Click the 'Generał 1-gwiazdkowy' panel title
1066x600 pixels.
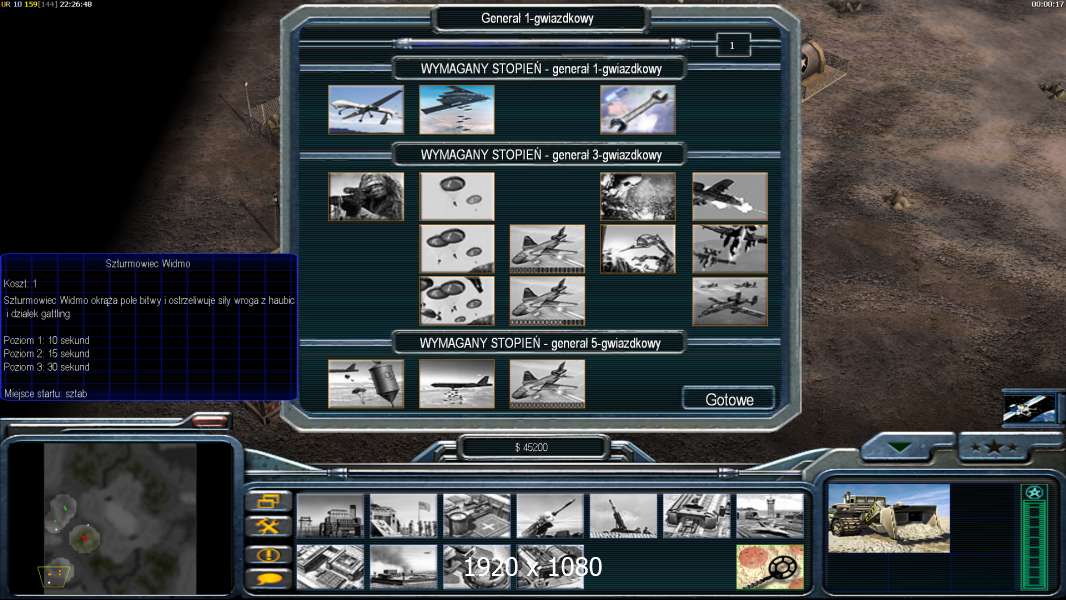(537, 18)
